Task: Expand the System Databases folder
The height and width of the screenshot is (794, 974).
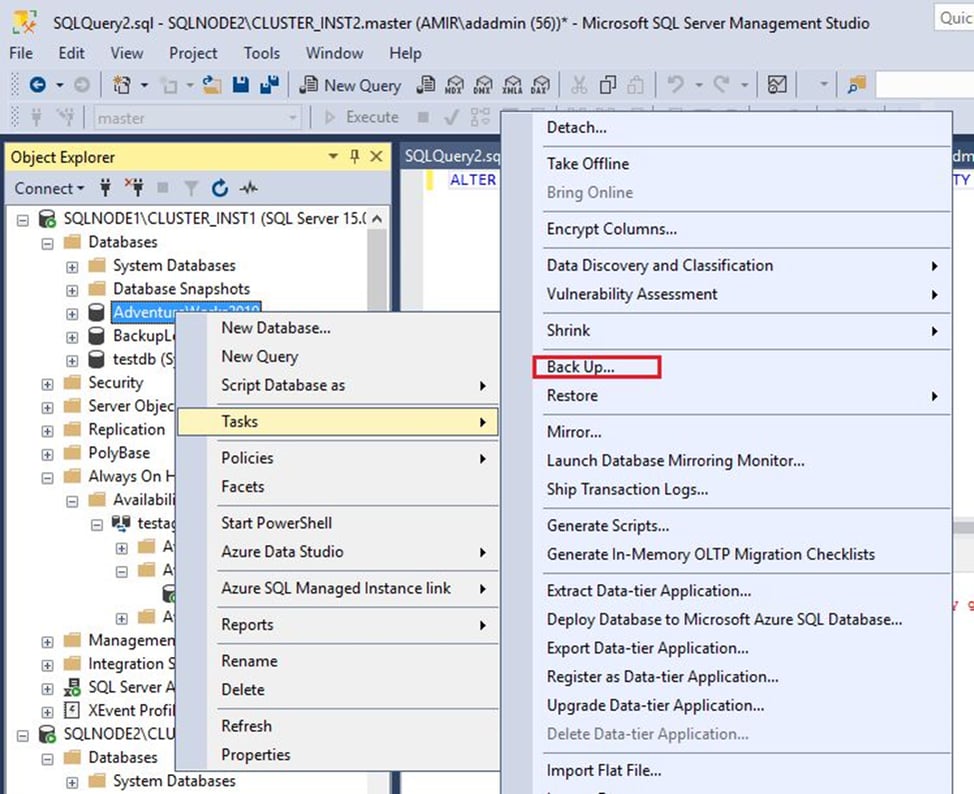Action: [x=70, y=265]
